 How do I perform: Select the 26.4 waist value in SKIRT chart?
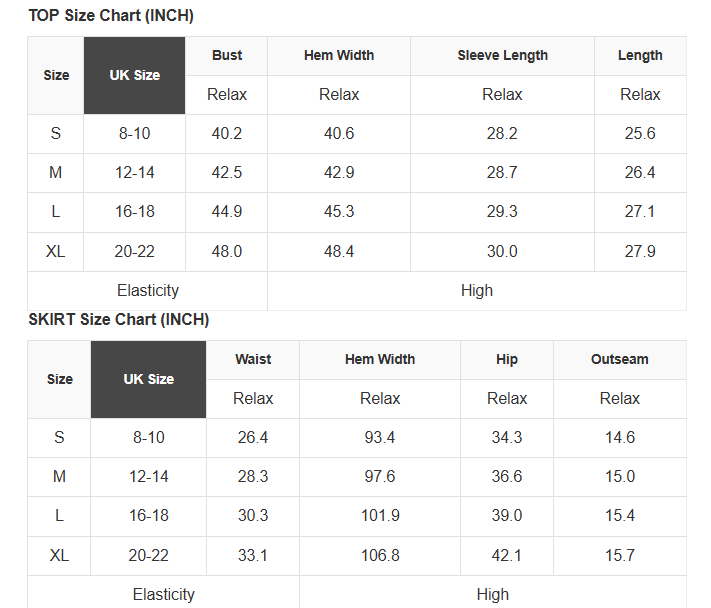coord(253,437)
